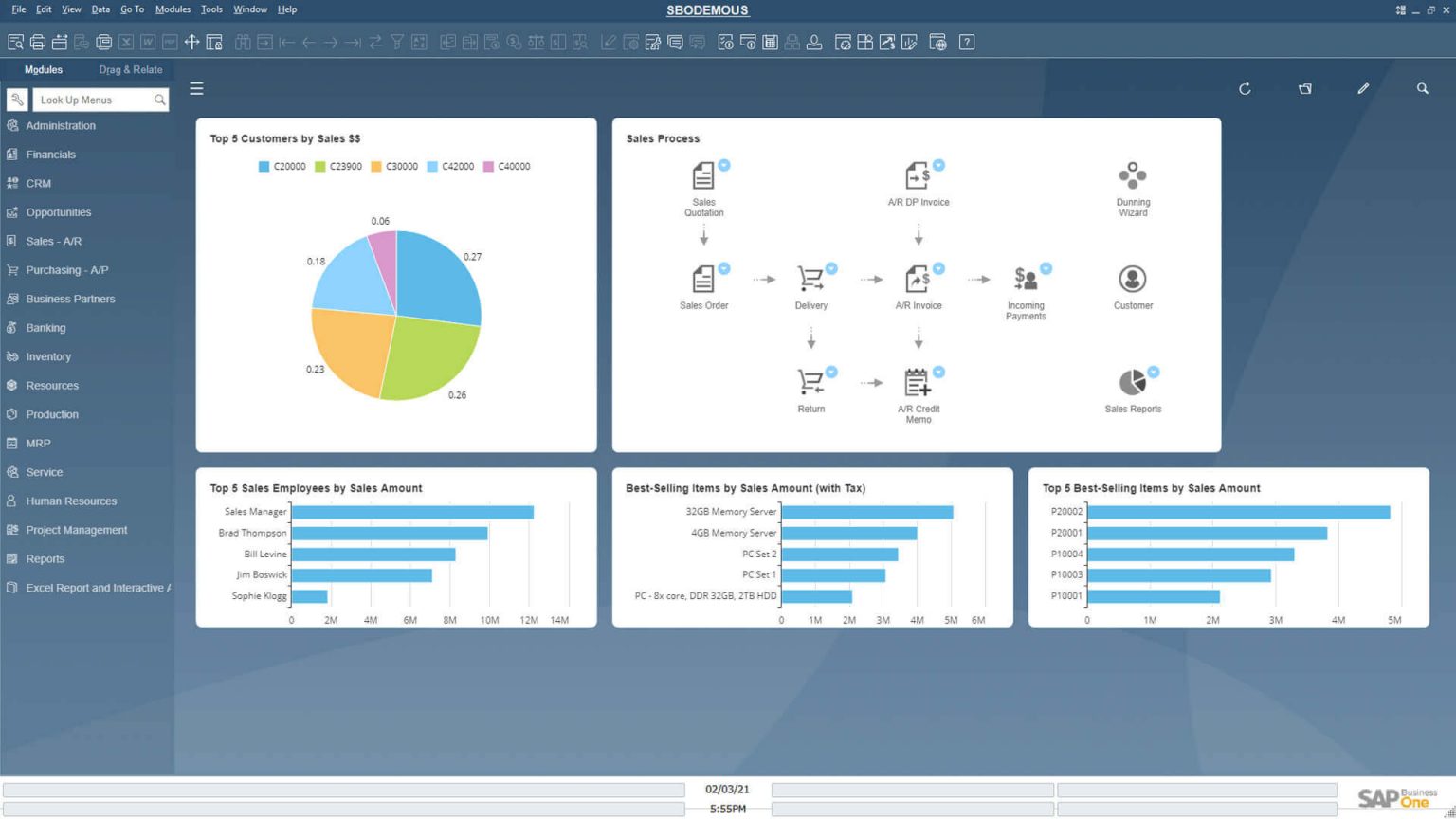The height and width of the screenshot is (819, 1456).
Task: Click the Sales Reports pie icon
Action: point(1133,381)
